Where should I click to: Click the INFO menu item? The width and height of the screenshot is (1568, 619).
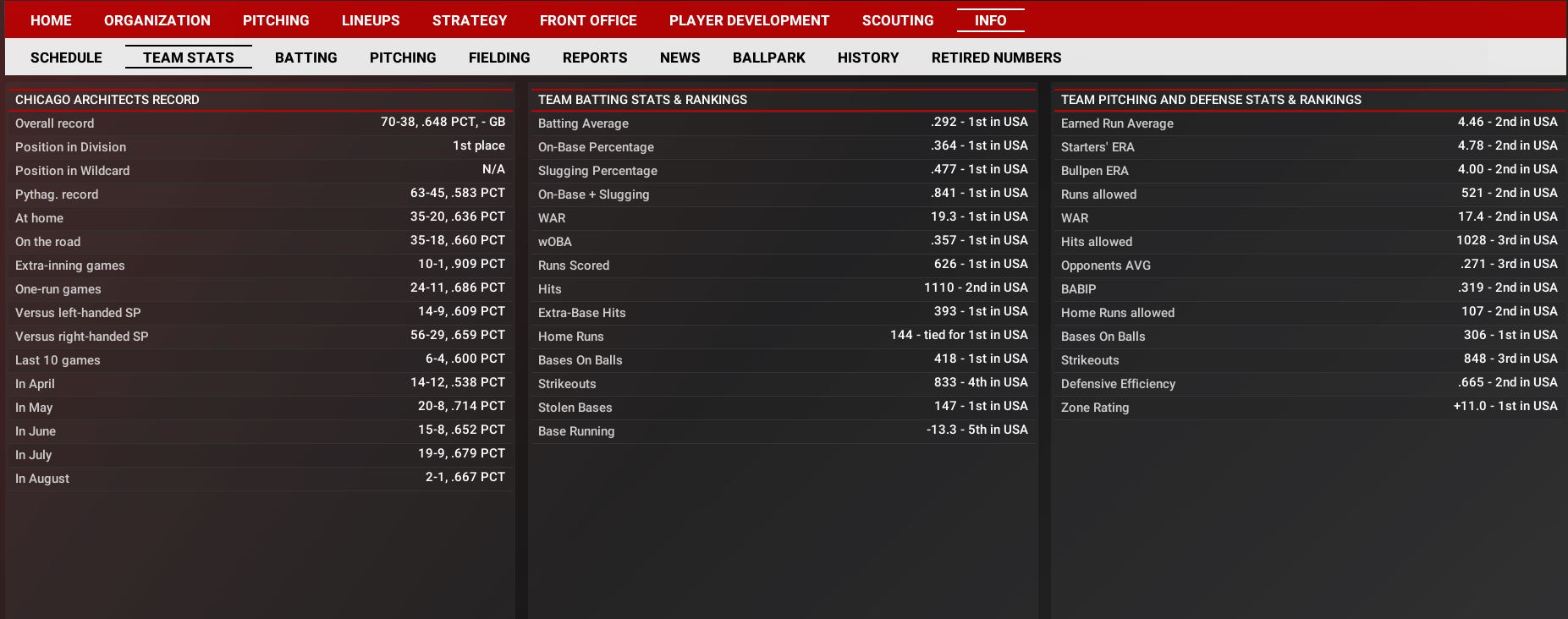pos(990,20)
